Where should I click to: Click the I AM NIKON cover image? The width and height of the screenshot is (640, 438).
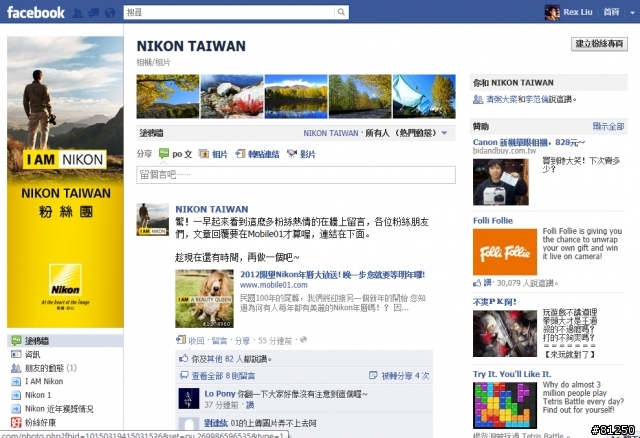tap(65, 182)
